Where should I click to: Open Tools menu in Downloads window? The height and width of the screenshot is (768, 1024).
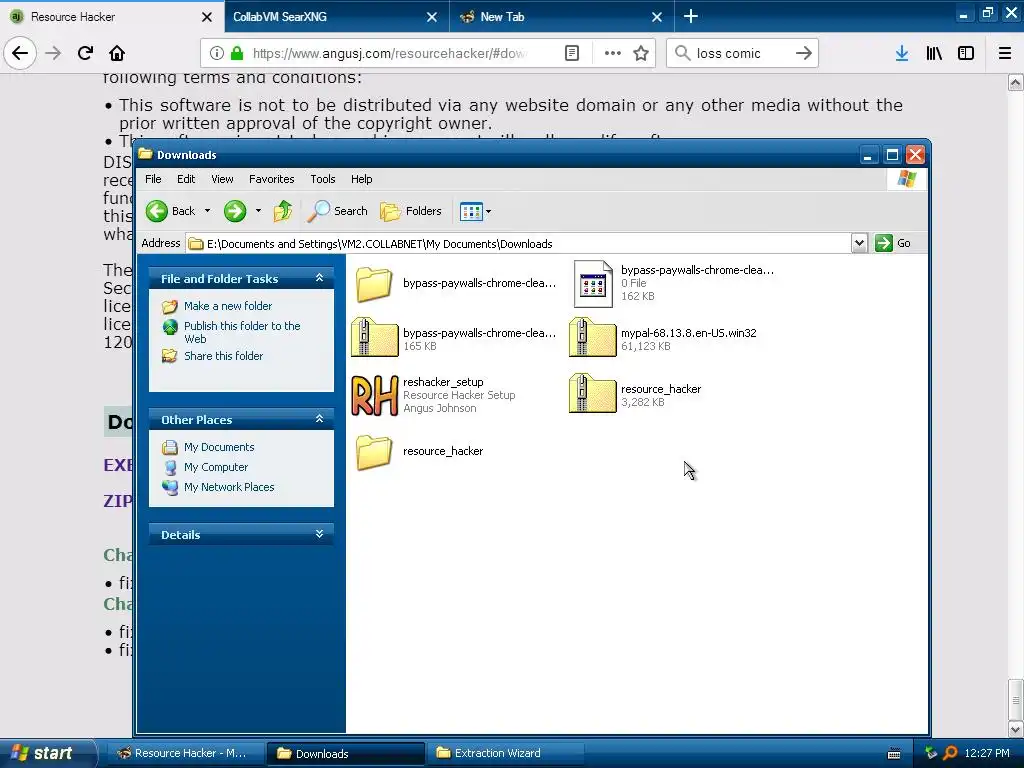click(x=323, y=179)
